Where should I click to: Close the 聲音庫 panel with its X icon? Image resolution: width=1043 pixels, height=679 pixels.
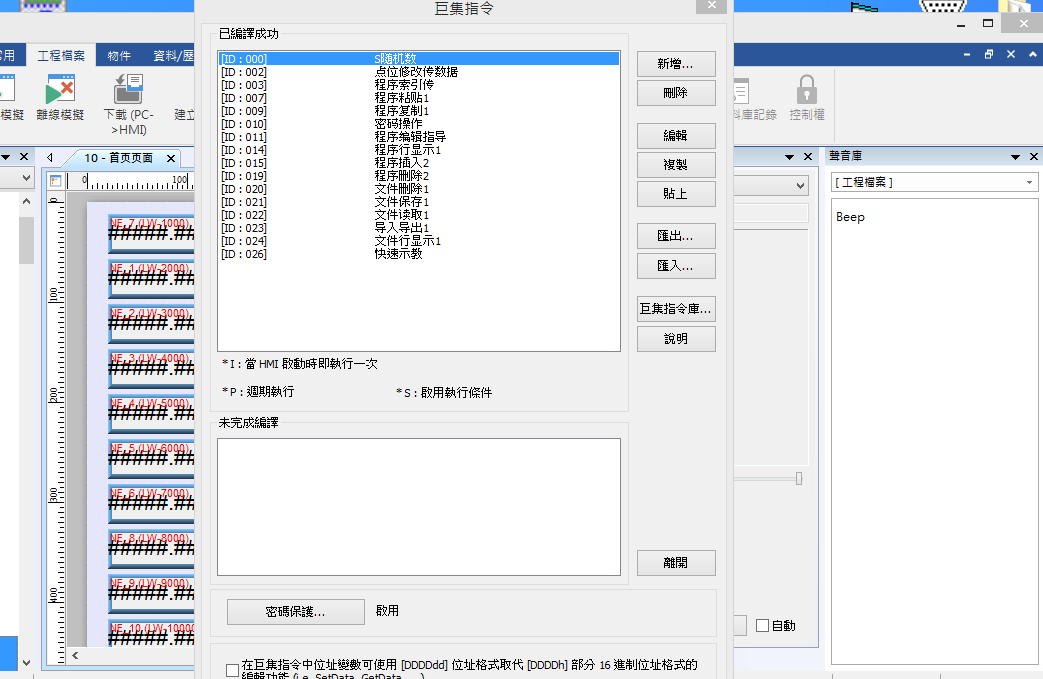1034,157
